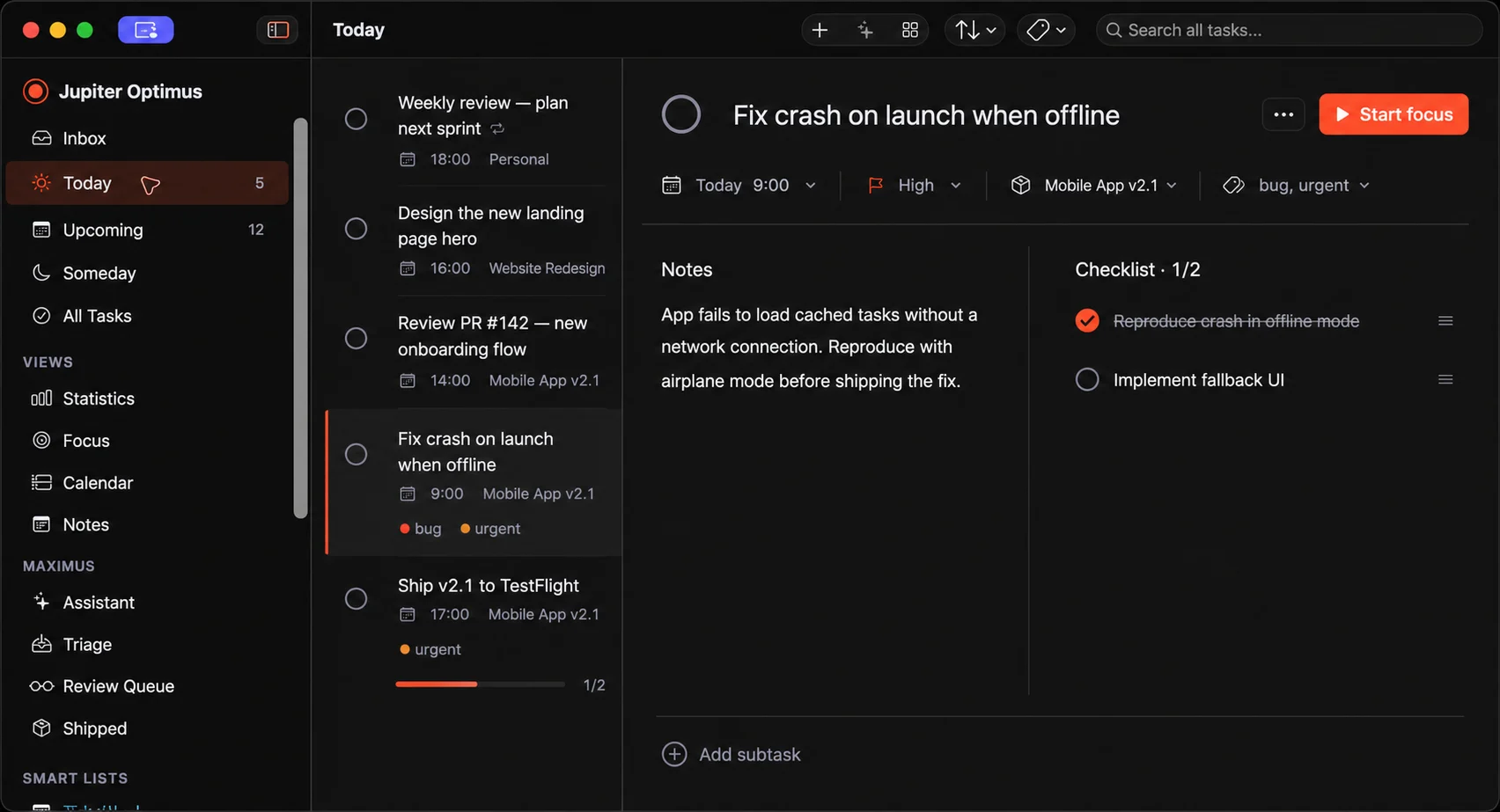The image size is (1500, 812).
Task: Complete Design the new landing page hero
Action: pyautogui.click(x=356, y=229)
